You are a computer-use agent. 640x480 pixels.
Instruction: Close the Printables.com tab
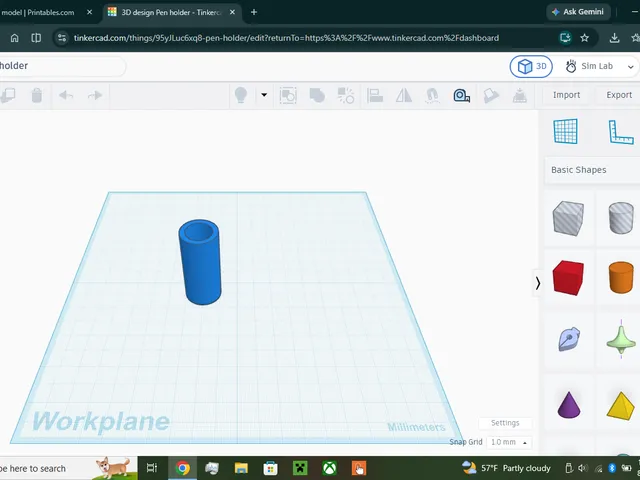(x=89, y=13)
